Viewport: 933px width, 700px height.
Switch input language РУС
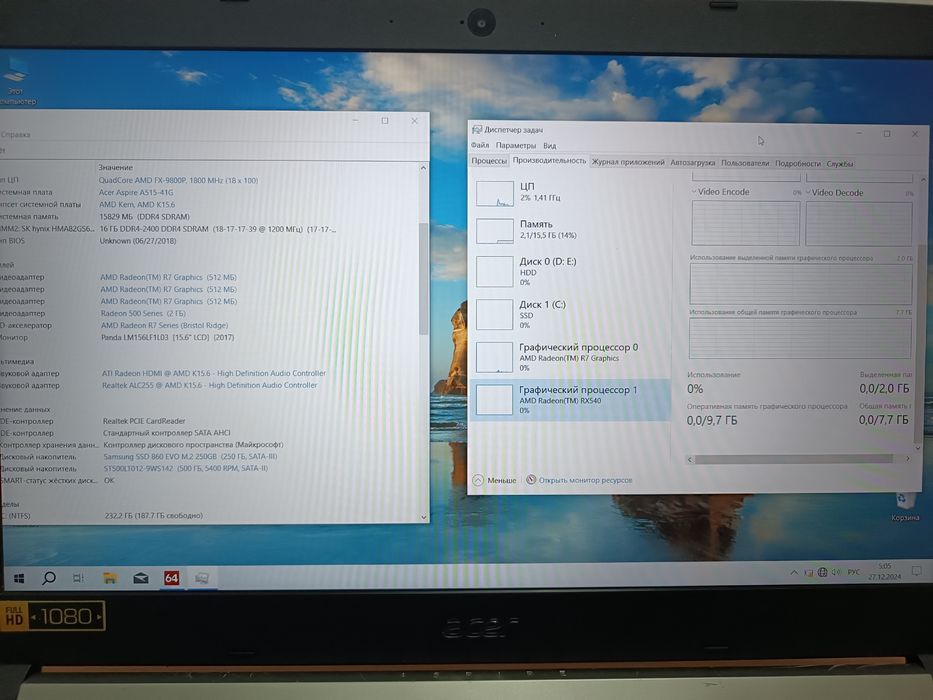point(853,572)
